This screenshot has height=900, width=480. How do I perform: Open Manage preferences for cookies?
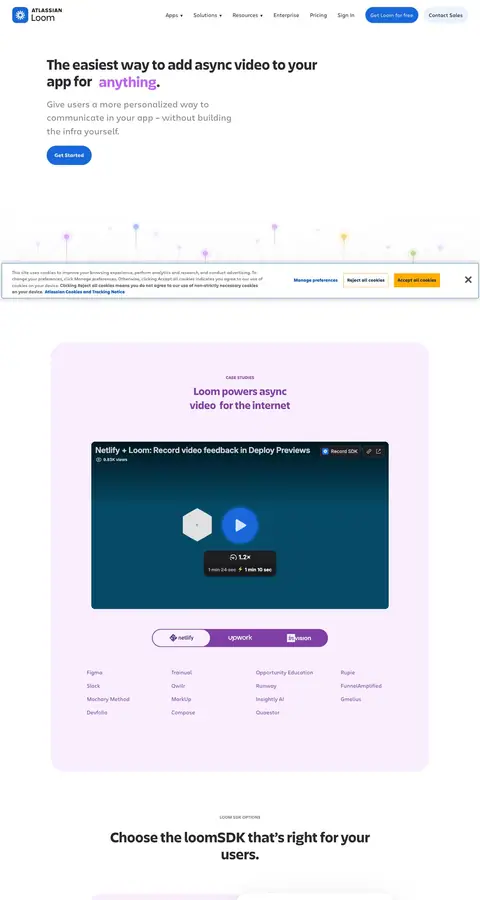(316, 280)
